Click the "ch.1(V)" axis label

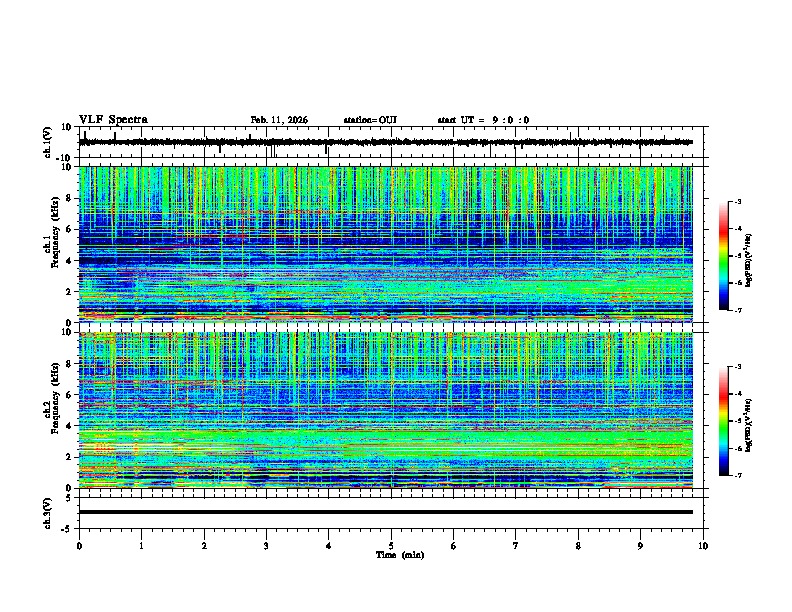(48, 142)
